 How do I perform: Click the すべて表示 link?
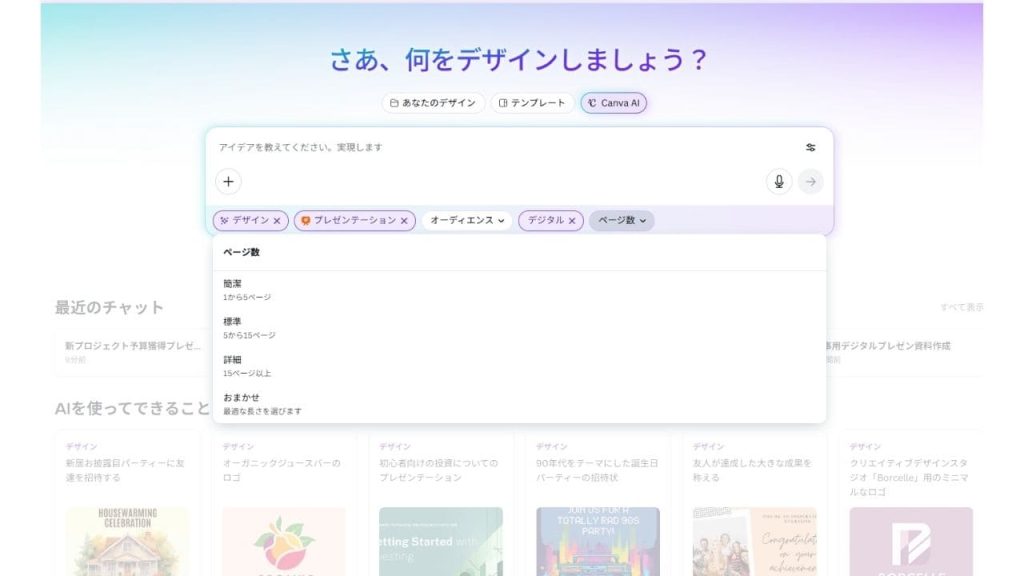click(x=960, y=307)
